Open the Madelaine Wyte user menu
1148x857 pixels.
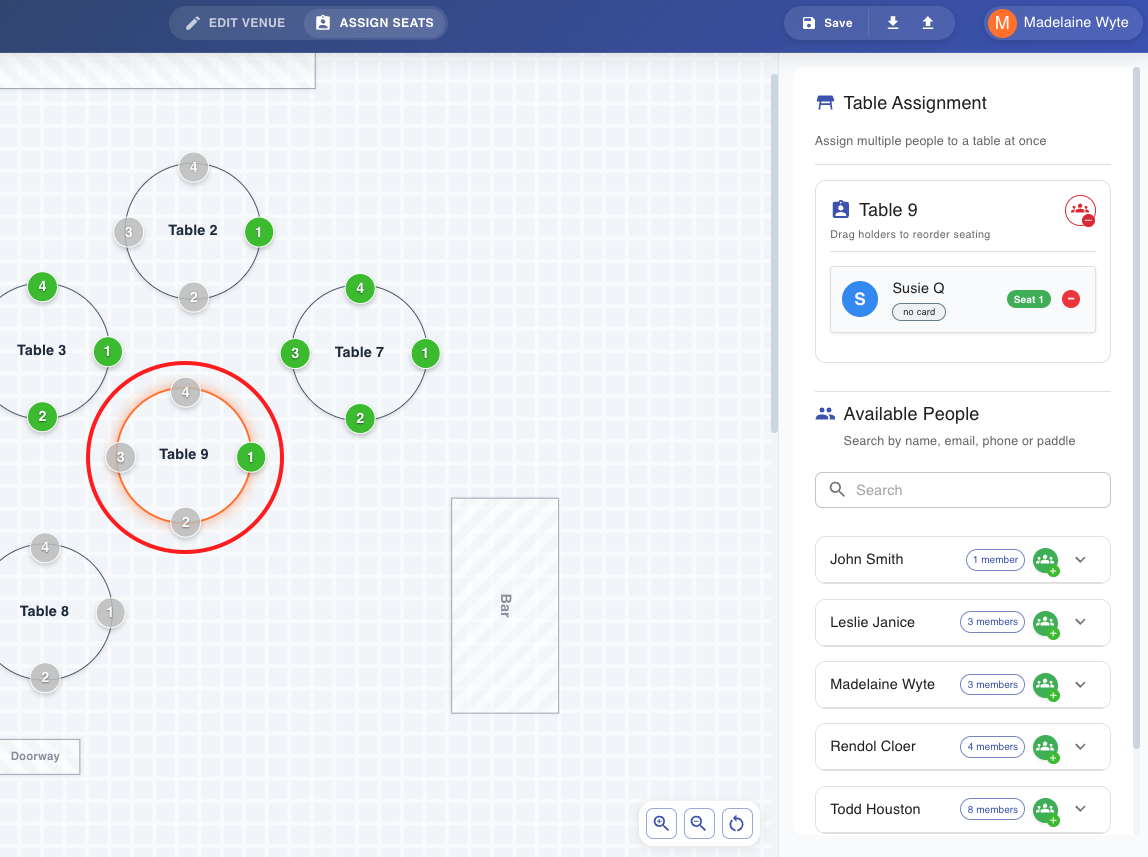tap(1063, 23)
